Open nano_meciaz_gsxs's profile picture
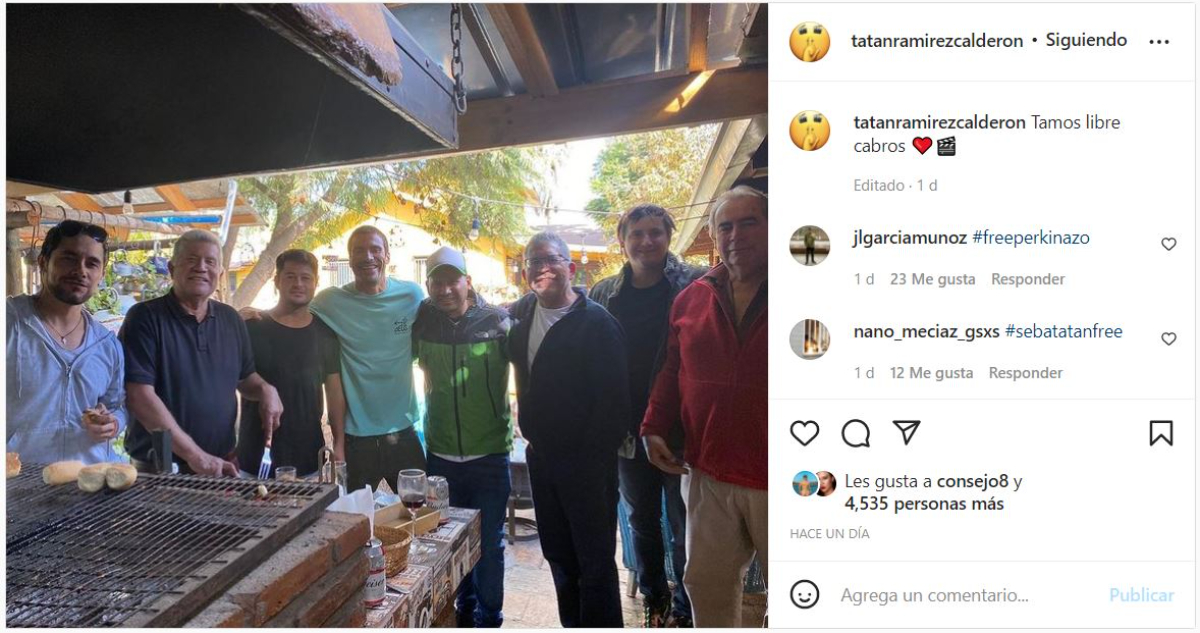Viewport: 1200px width, 633px height. coord(810,340)
